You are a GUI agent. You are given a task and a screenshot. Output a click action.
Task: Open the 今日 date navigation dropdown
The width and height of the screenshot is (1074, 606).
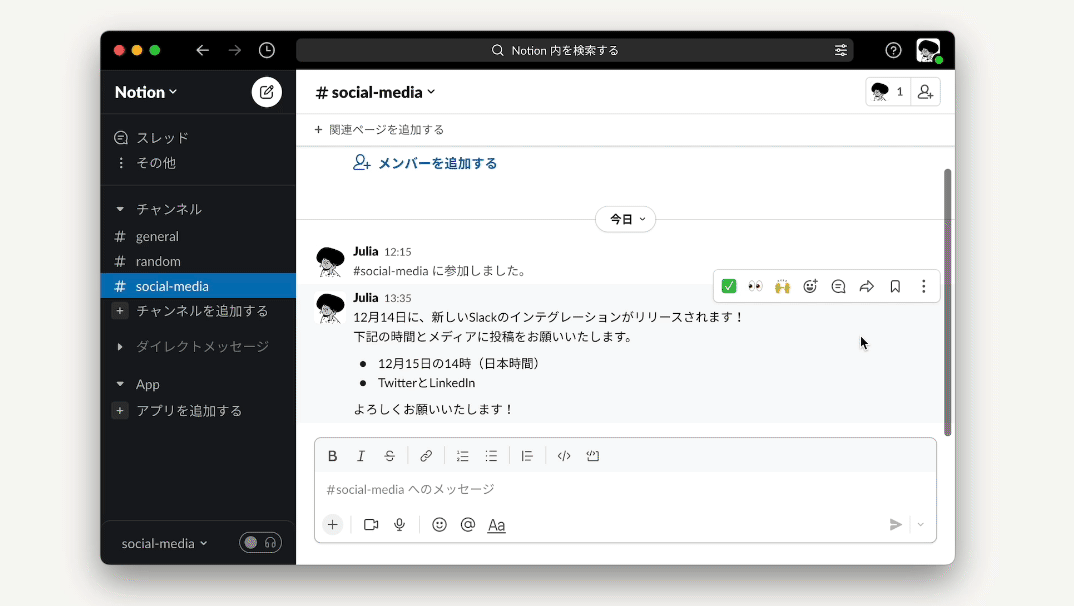click(625, 219)
